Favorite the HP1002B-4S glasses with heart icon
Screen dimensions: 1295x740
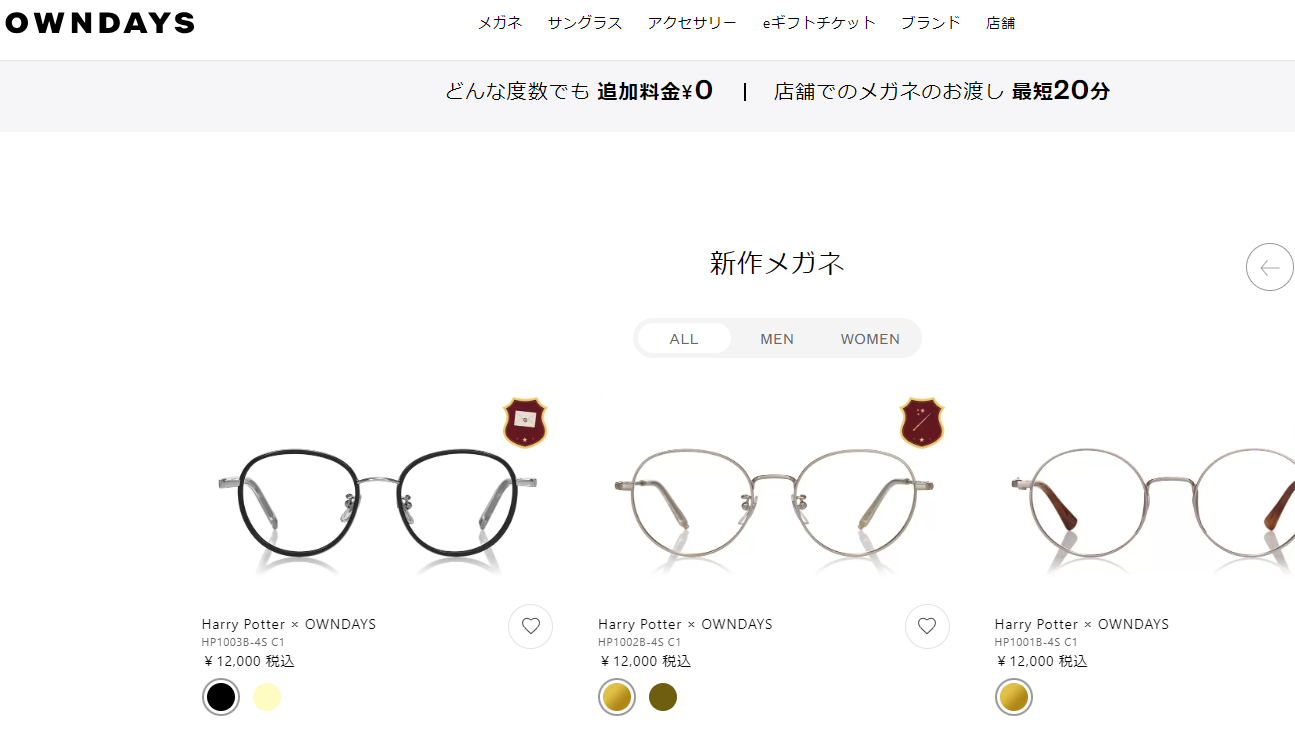pyautogui.click(x=927, y=627)
